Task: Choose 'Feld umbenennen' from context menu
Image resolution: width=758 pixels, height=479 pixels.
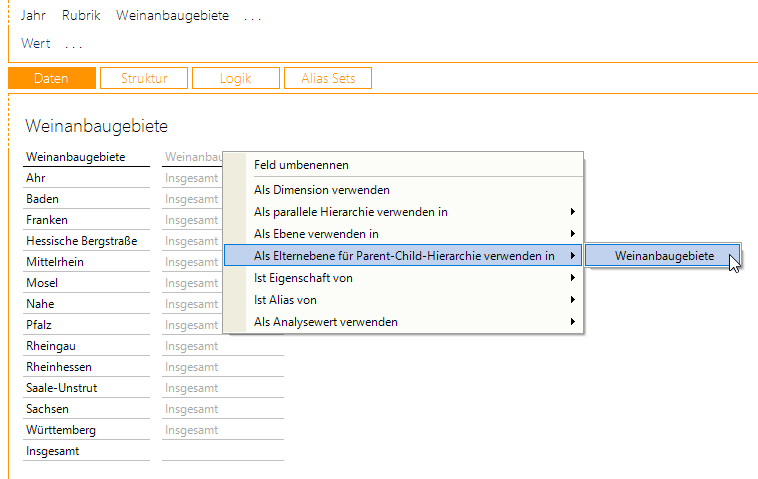Action: click(301, 165)
